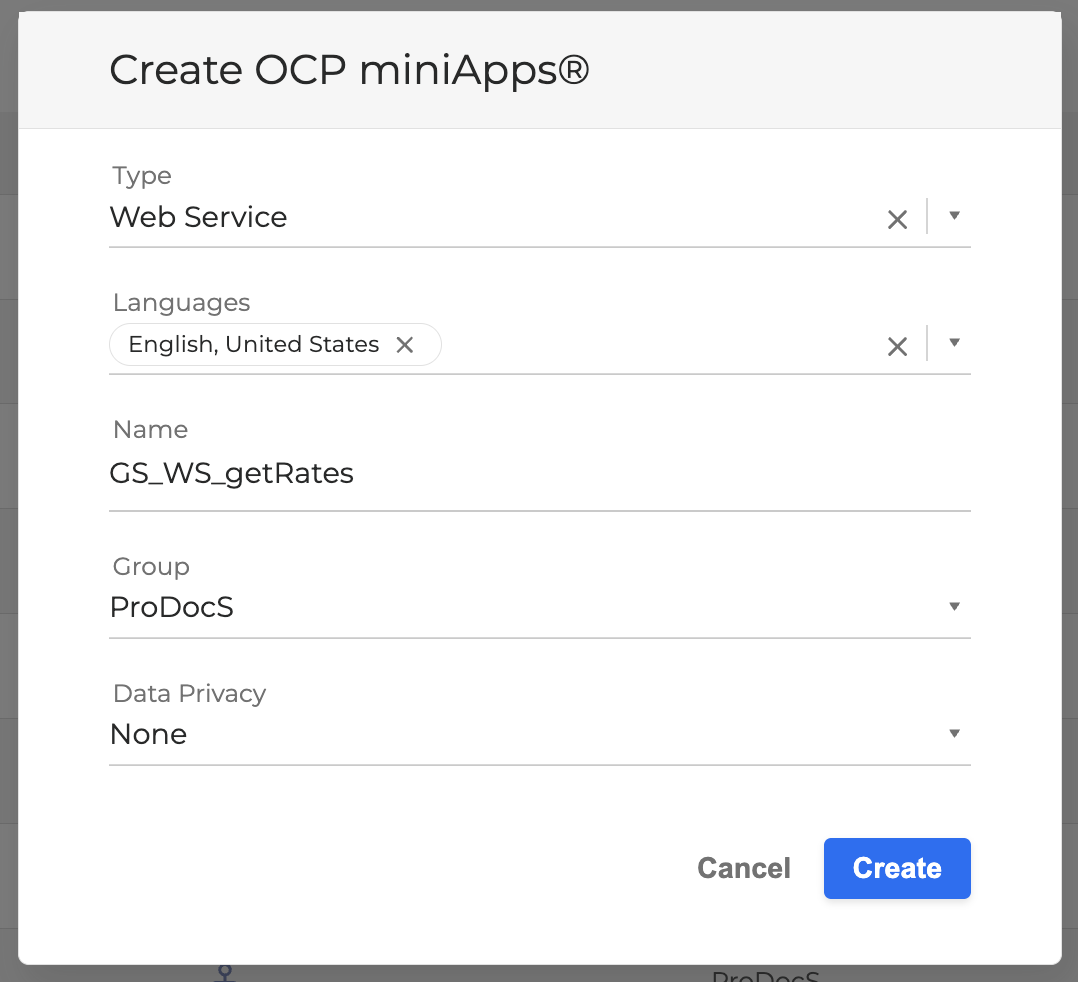Screen dimensions: 1078x982
Task: Click the Group field label
Action: click(151, 567)
